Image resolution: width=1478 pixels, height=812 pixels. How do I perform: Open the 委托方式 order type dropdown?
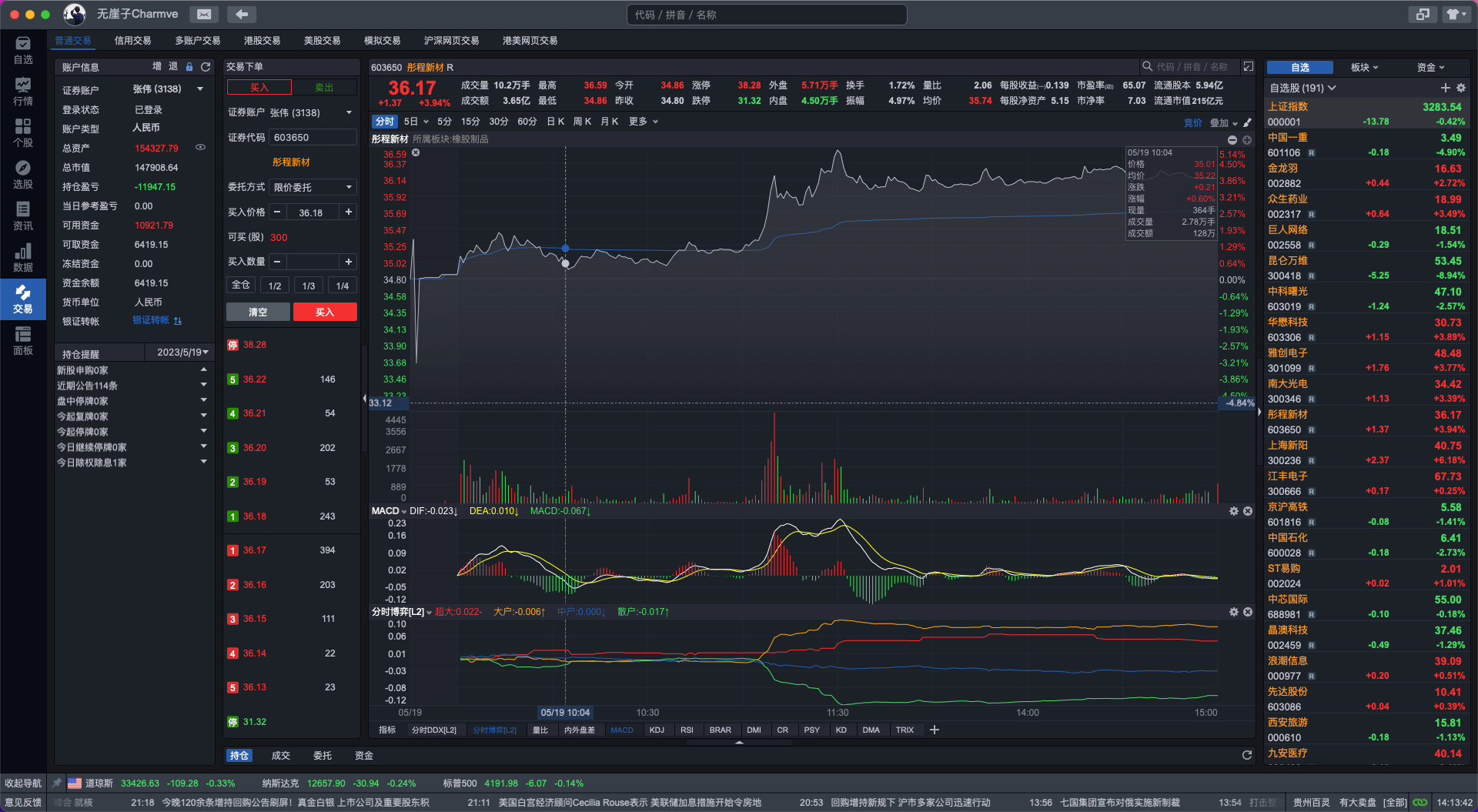click(x=313, y=187)
